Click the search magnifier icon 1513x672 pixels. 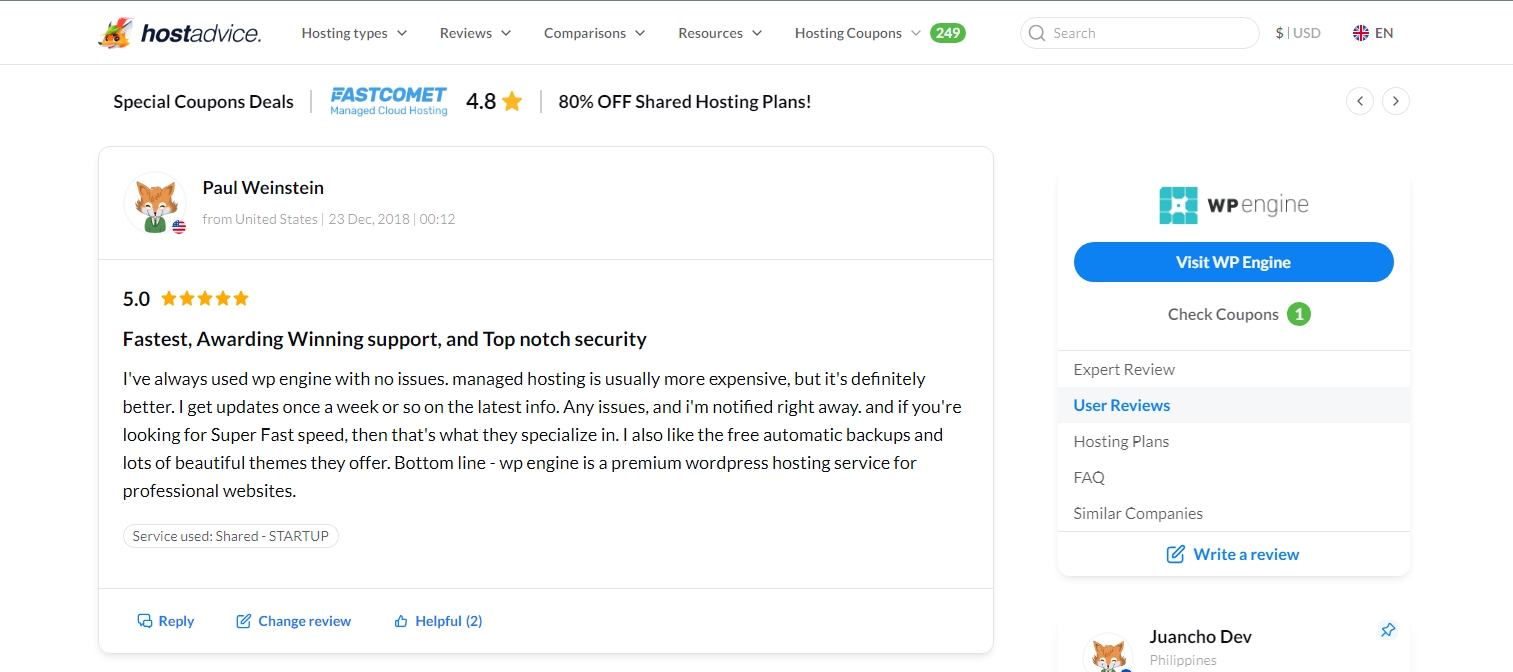pyautogui.click(x=1037, y=33)
